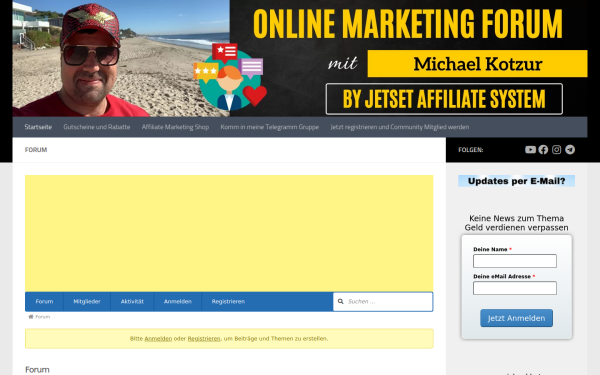Open the YouTube follow icon

click(x=530, y=150)
